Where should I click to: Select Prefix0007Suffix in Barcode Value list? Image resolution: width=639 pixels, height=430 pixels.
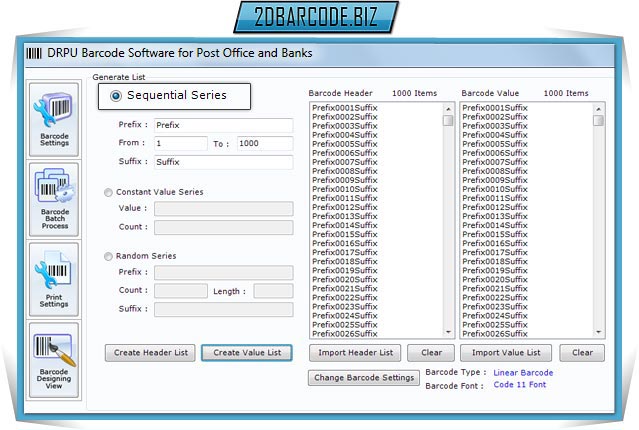495,162
